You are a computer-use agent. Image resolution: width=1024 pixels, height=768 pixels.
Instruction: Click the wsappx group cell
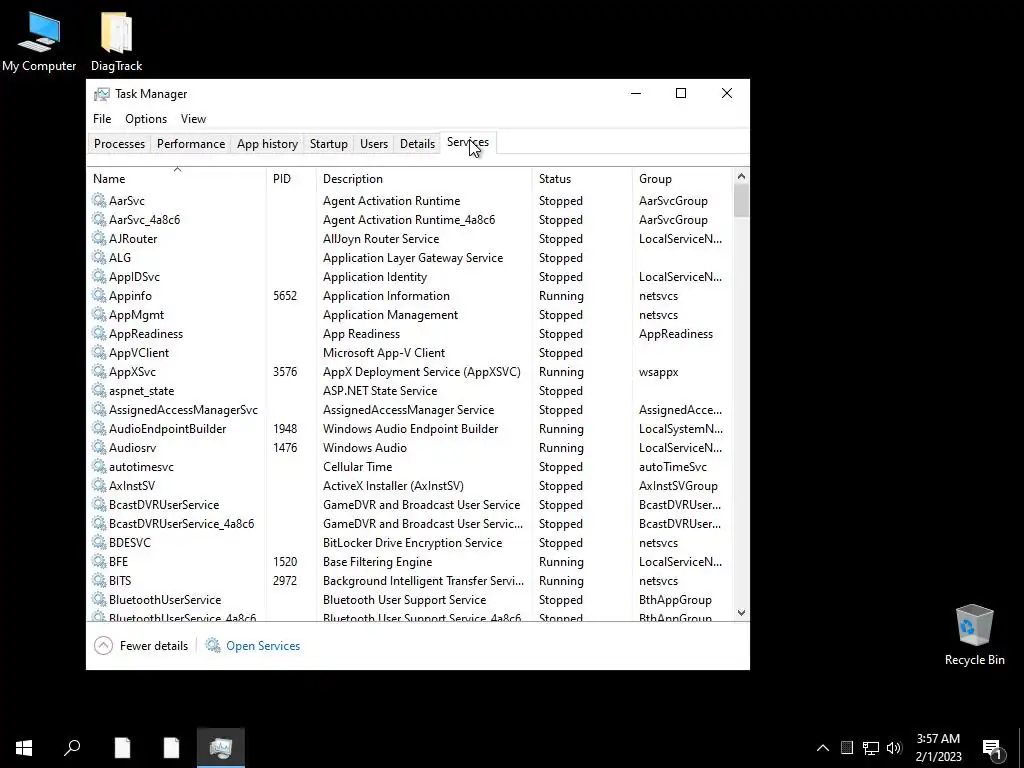pyautogui.click(x=658, y=372)
